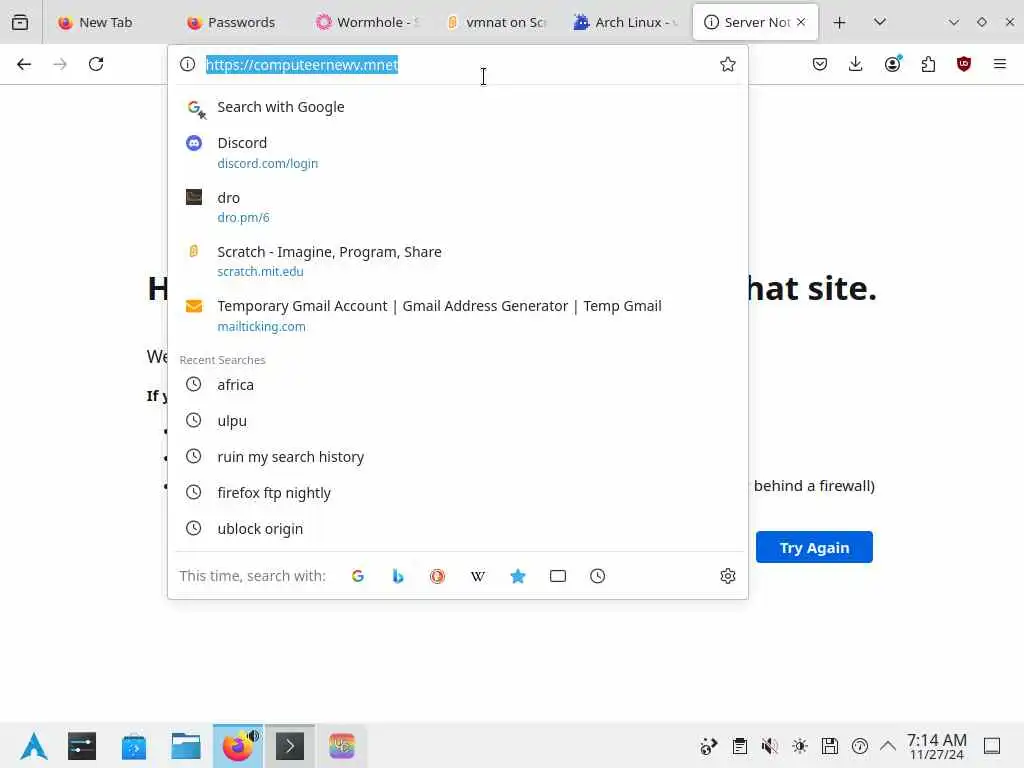Image resolution: width=1024 pixels, height=768 pixels.
Task: Toggle the muted audio volume tray icon
Action: (769, 746)
